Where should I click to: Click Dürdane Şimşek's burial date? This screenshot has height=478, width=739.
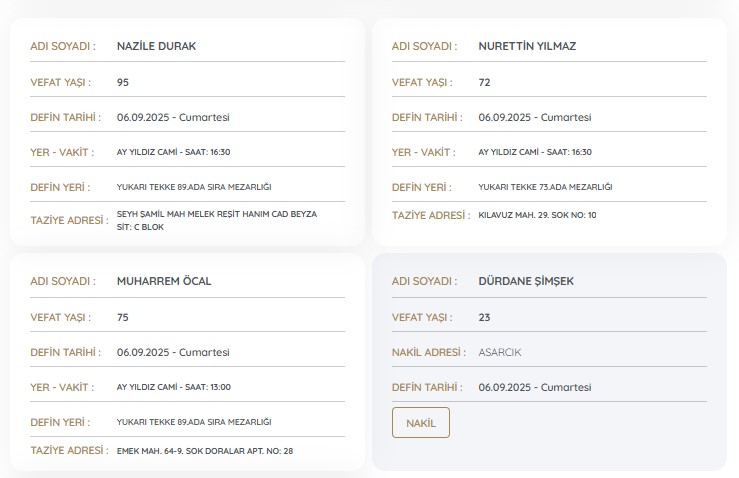coord(535,387)
